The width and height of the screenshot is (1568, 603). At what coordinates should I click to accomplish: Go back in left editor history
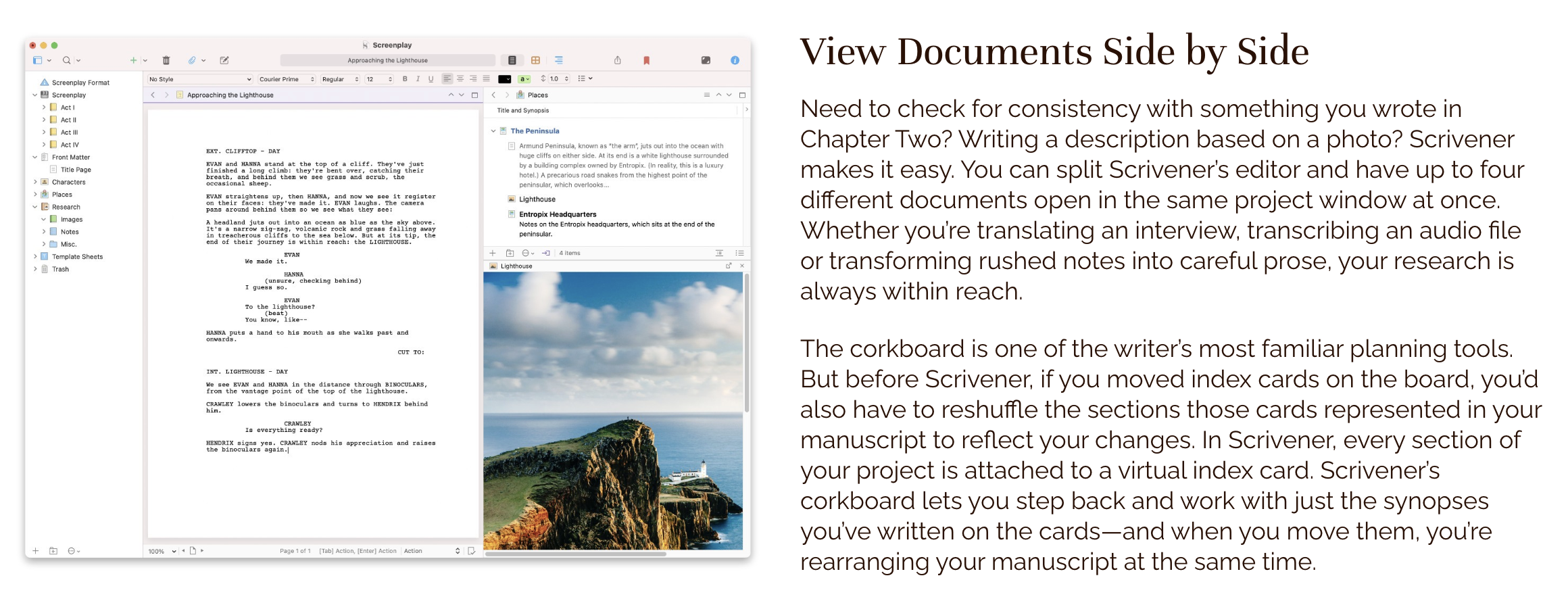coord(153,95)
